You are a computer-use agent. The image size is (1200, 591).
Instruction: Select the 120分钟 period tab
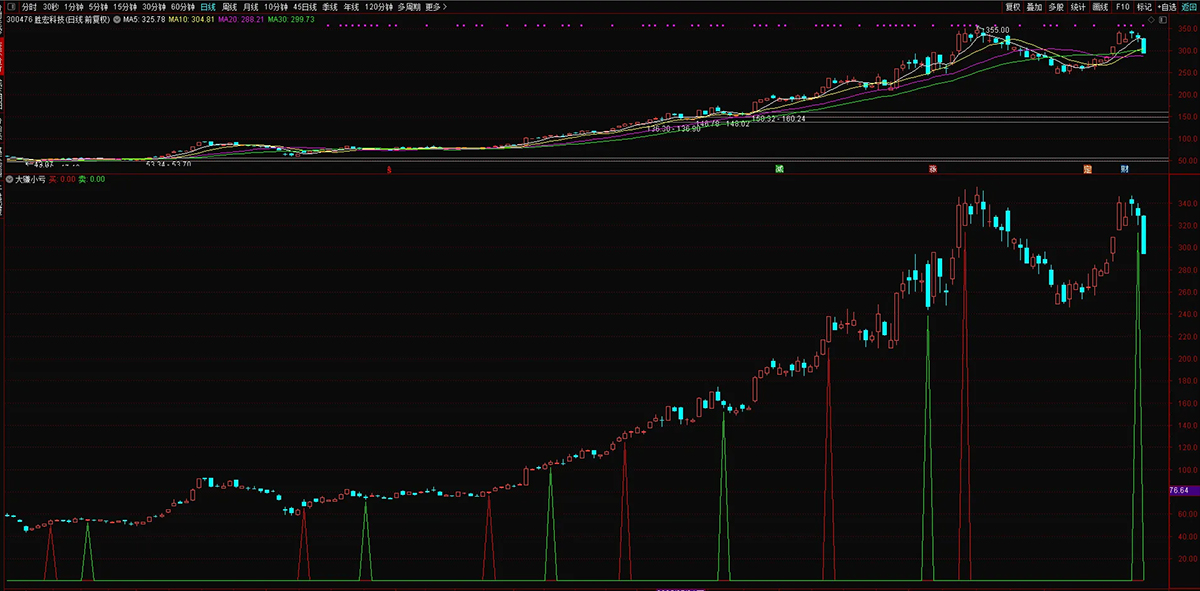coord(379,6)
